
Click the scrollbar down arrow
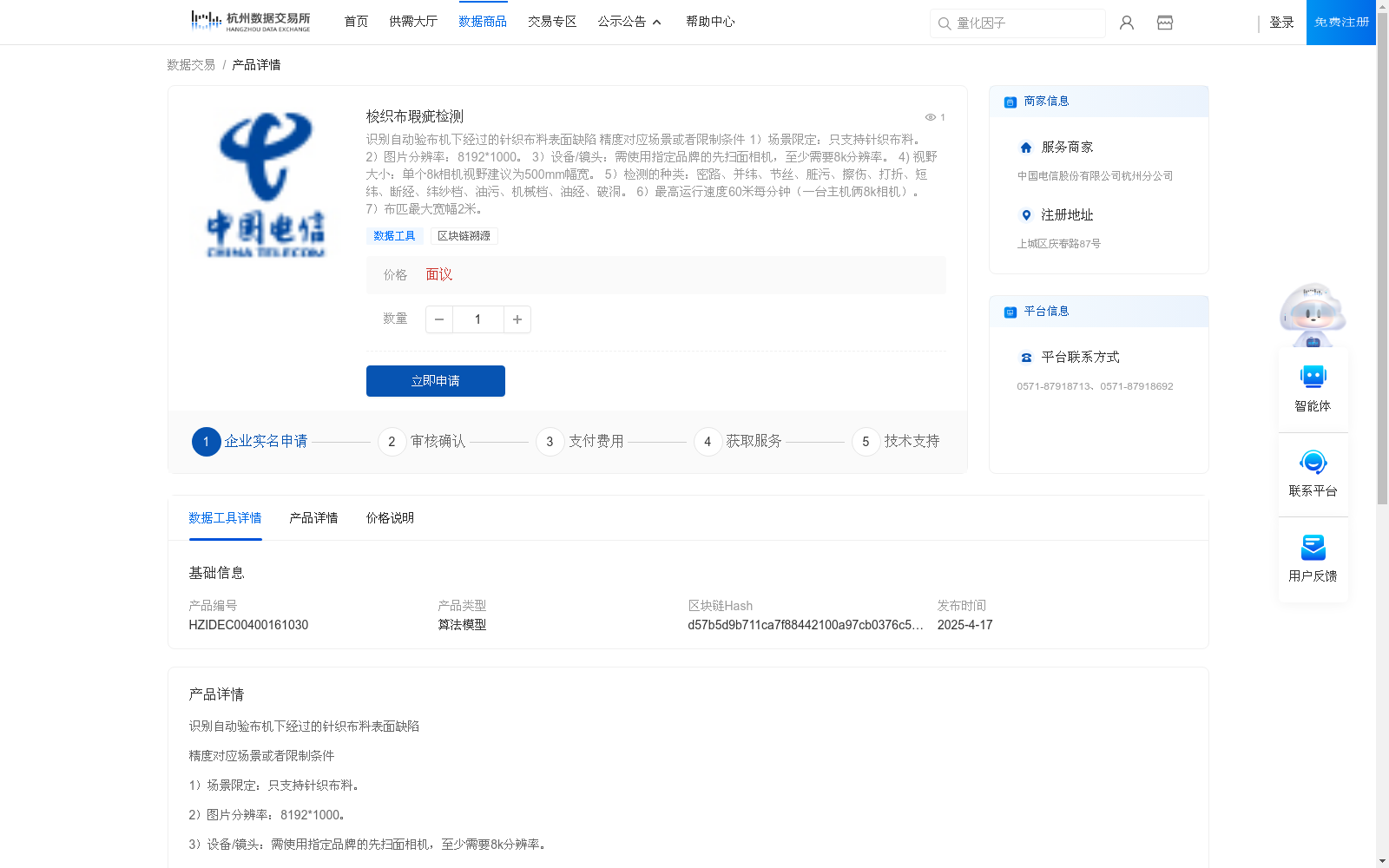coord(1382,861)
